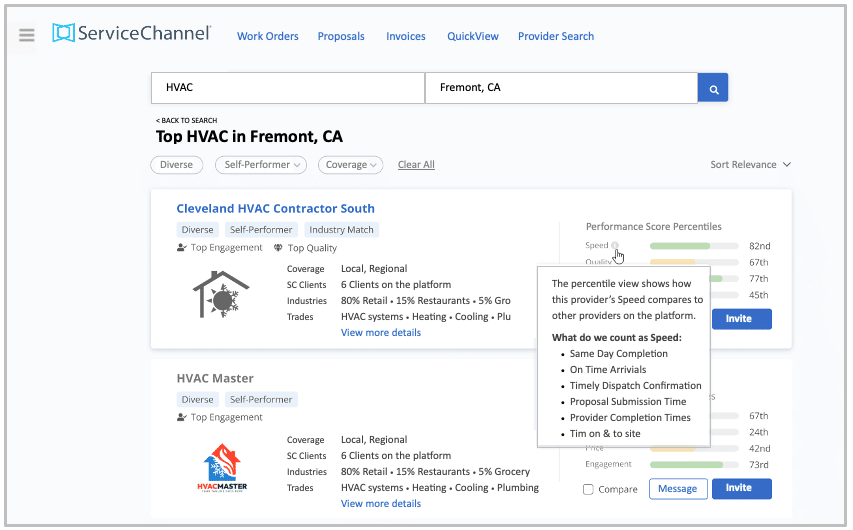Screen dimensions: 853x530
Task: Check the Compare checkbox for HVAC Master
Action: [589, 489]
